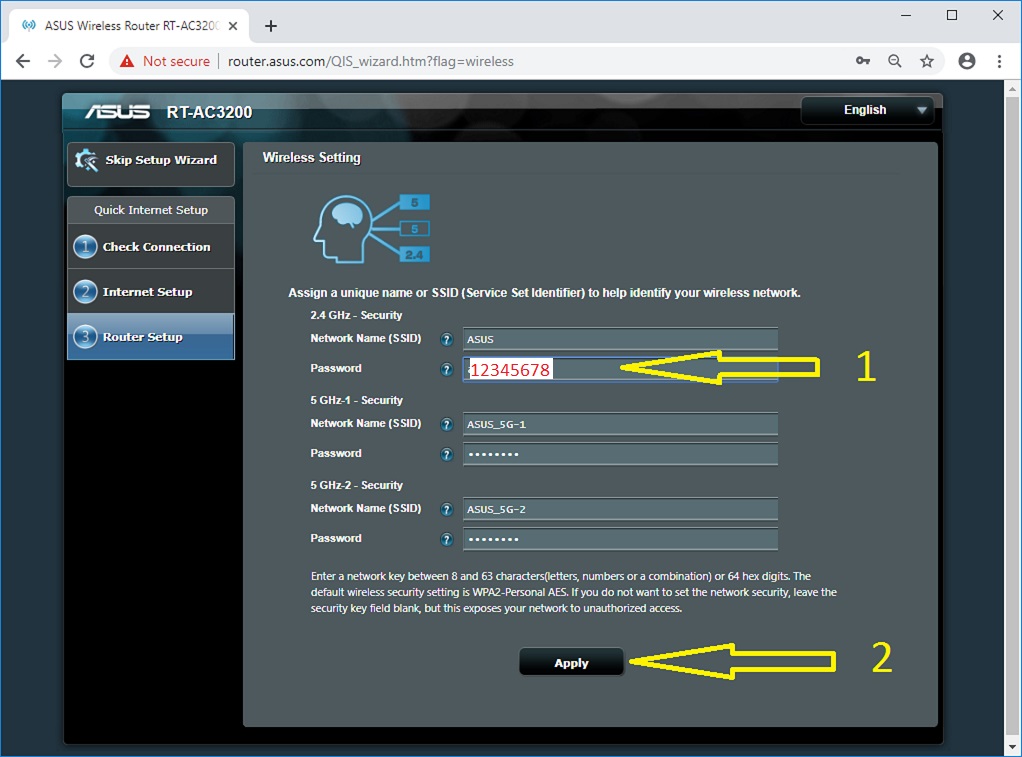Select Router Setup step label
Screen dimensions: 1022x757
click(143, 337)
